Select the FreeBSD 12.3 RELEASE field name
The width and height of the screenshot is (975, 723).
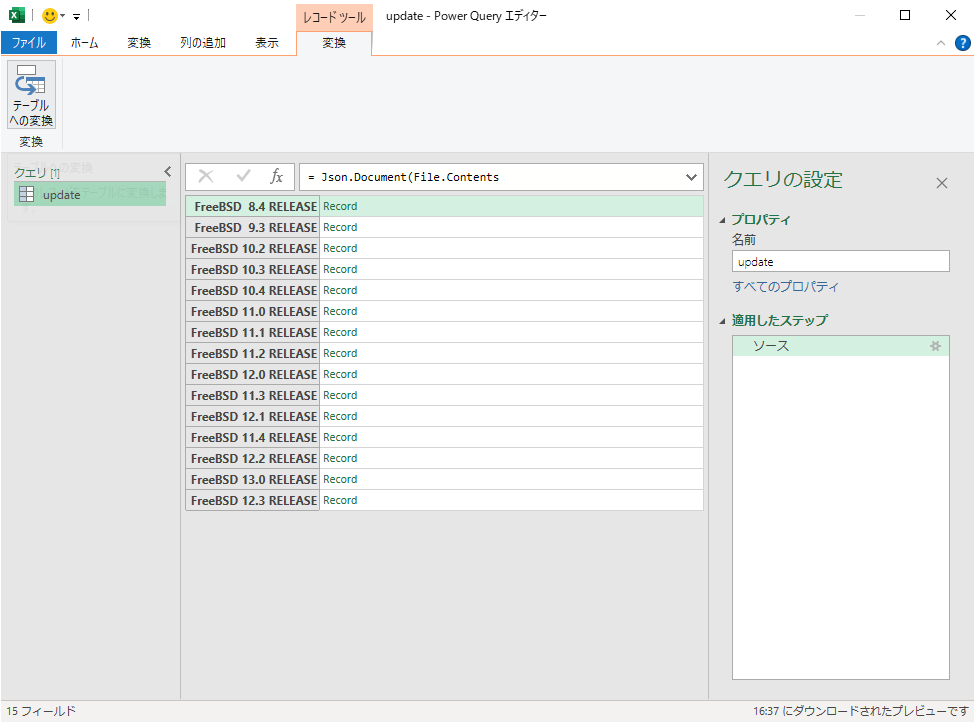(252, 500)
